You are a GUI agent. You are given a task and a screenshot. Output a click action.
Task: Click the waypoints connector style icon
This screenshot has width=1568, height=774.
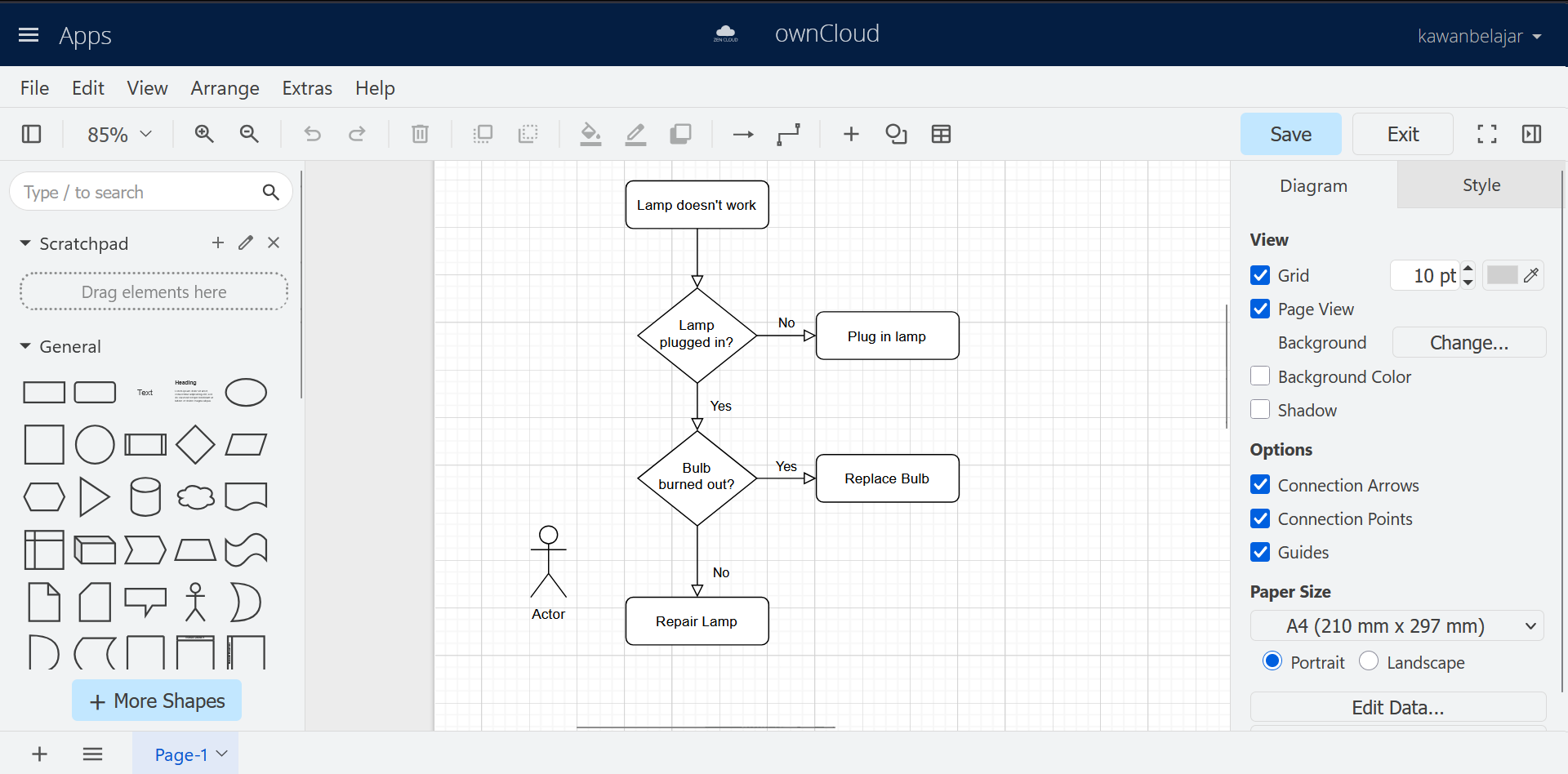pos(788,134)
